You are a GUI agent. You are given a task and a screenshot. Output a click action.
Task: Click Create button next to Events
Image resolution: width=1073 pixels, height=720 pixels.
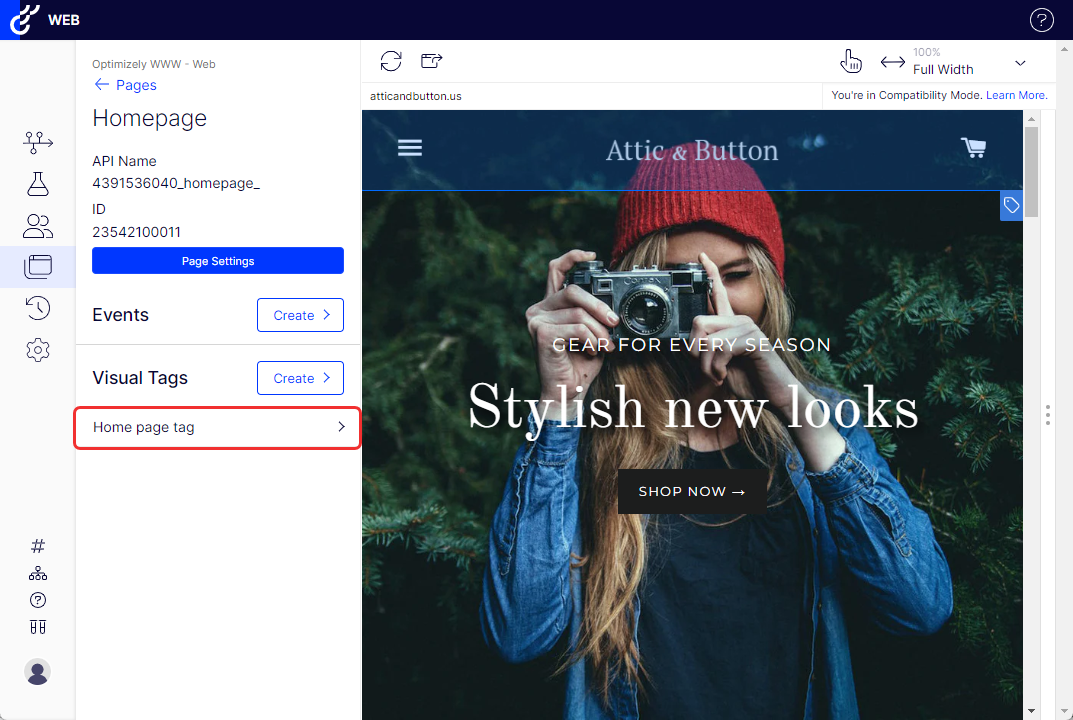coord(300,315)
